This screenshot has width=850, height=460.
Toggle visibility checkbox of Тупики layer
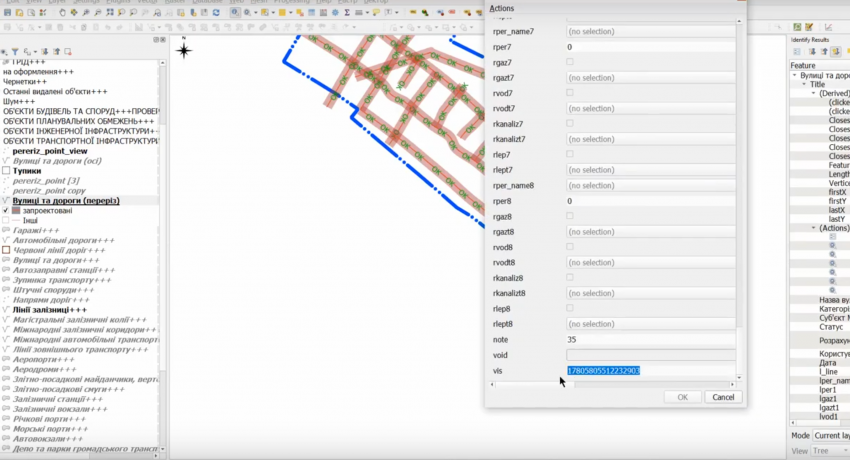point(6,171)
